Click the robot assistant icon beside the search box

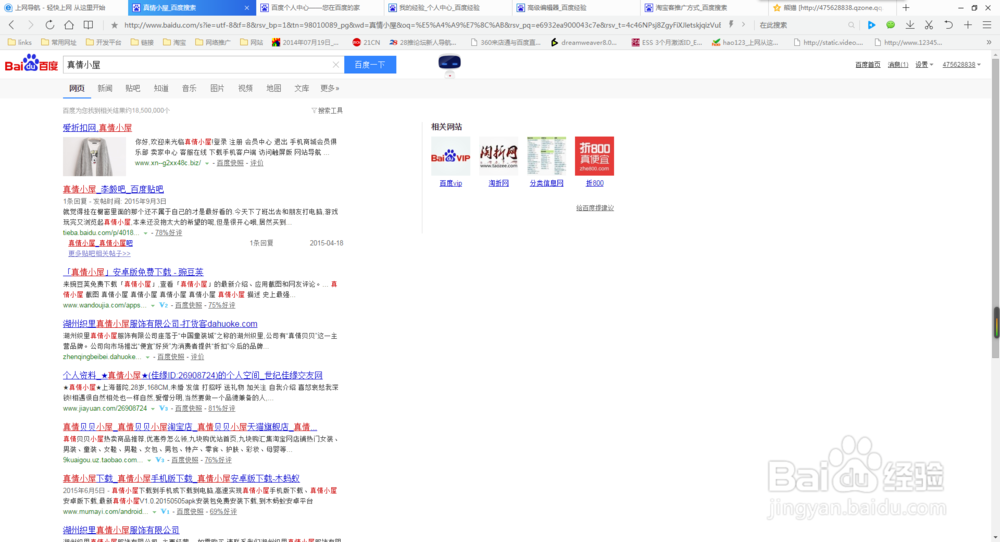click(450, 62)
